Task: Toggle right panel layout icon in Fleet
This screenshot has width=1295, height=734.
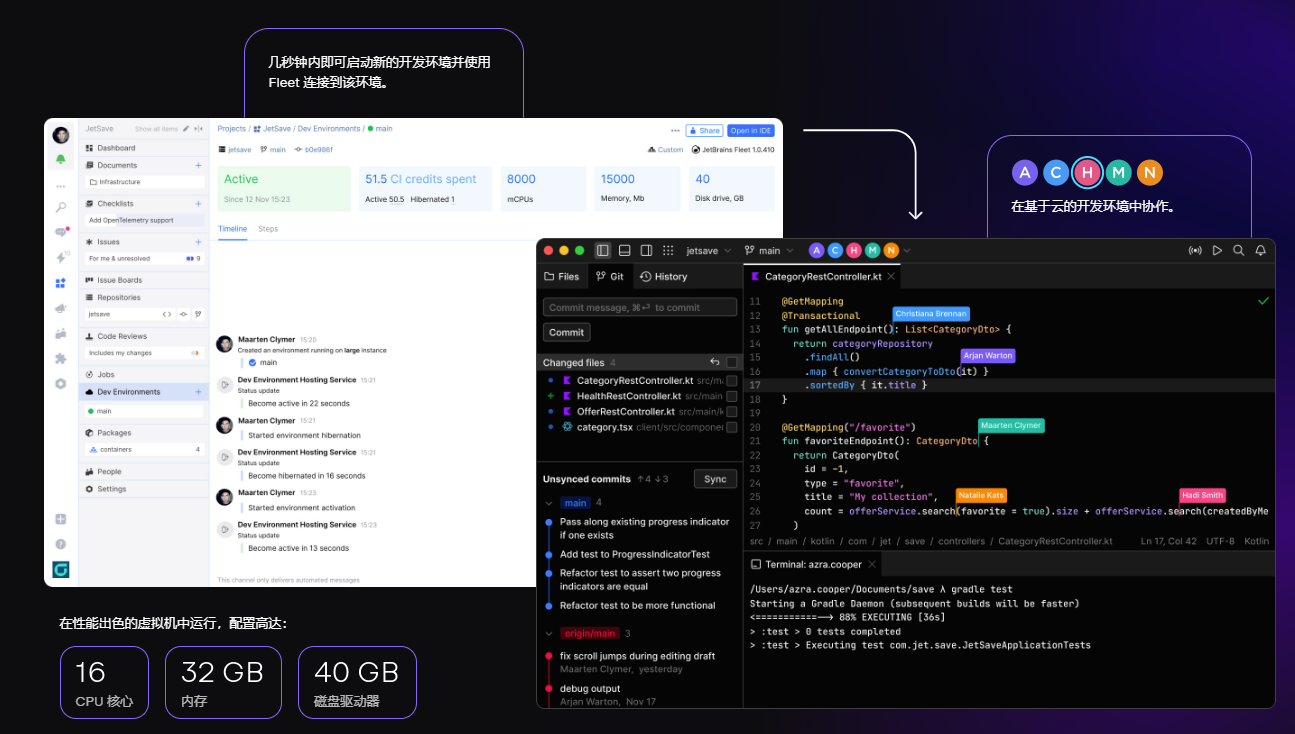Action: click(647, 250)
